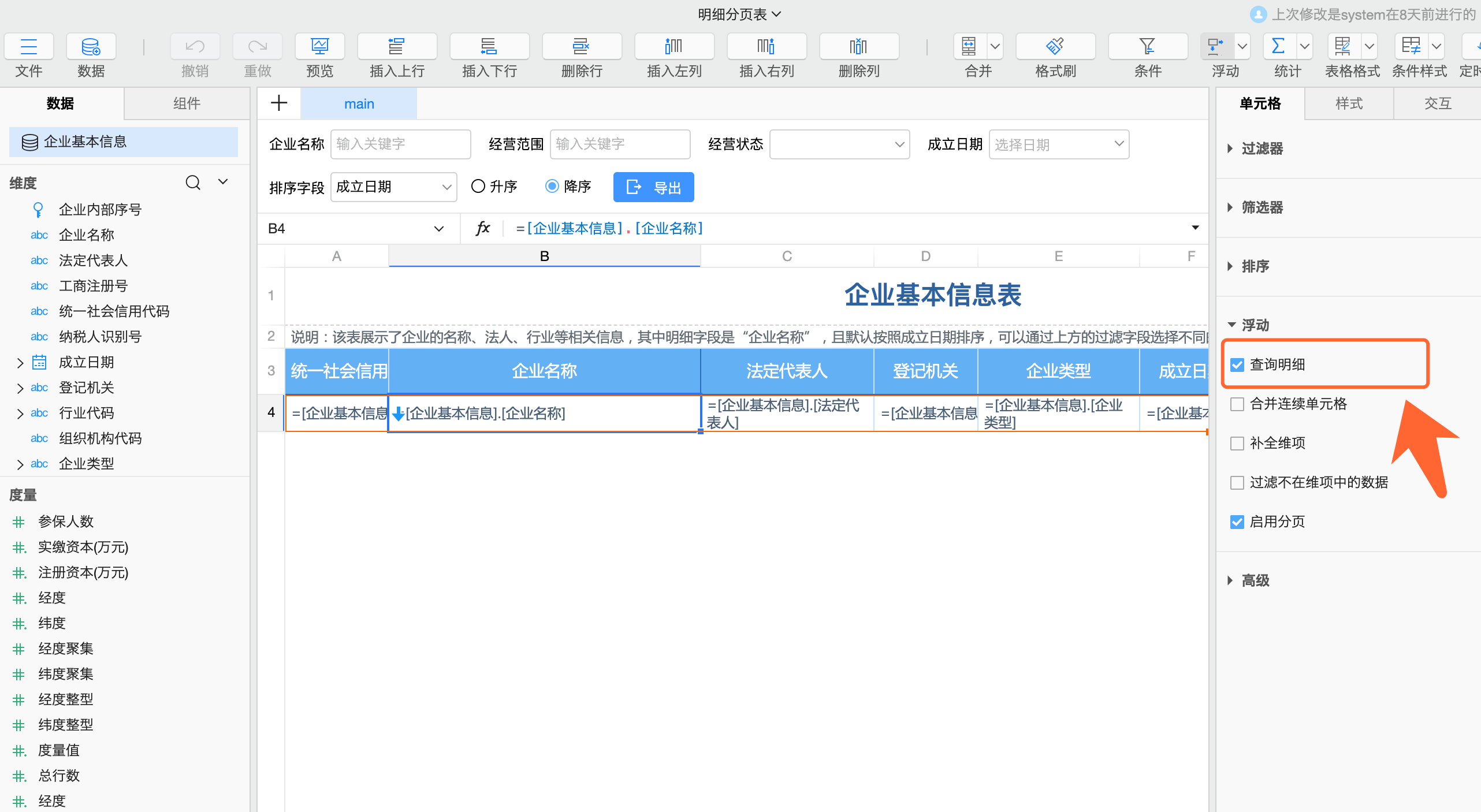Check 过滤不在维项中的数据 option
This screenshot has height=812, width=1481.
pos(1237,483)
